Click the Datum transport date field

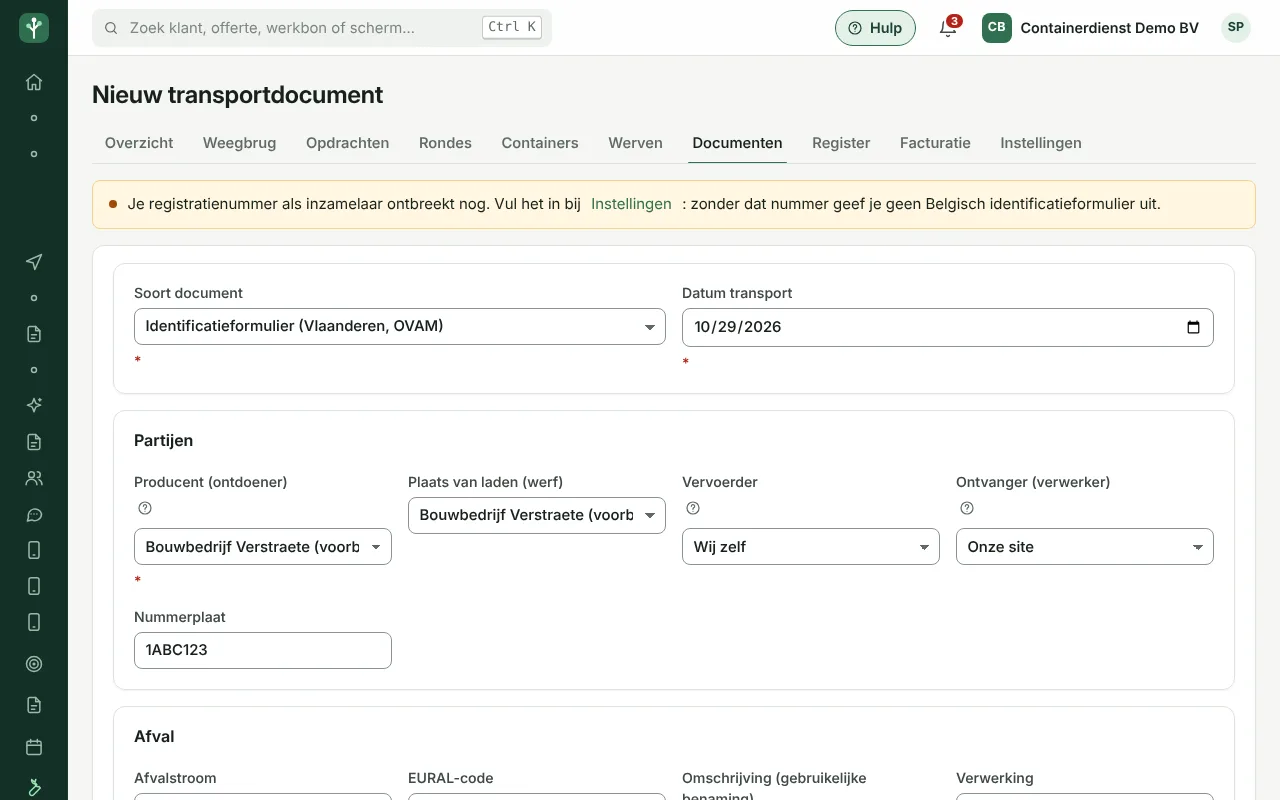pos(948,327)
